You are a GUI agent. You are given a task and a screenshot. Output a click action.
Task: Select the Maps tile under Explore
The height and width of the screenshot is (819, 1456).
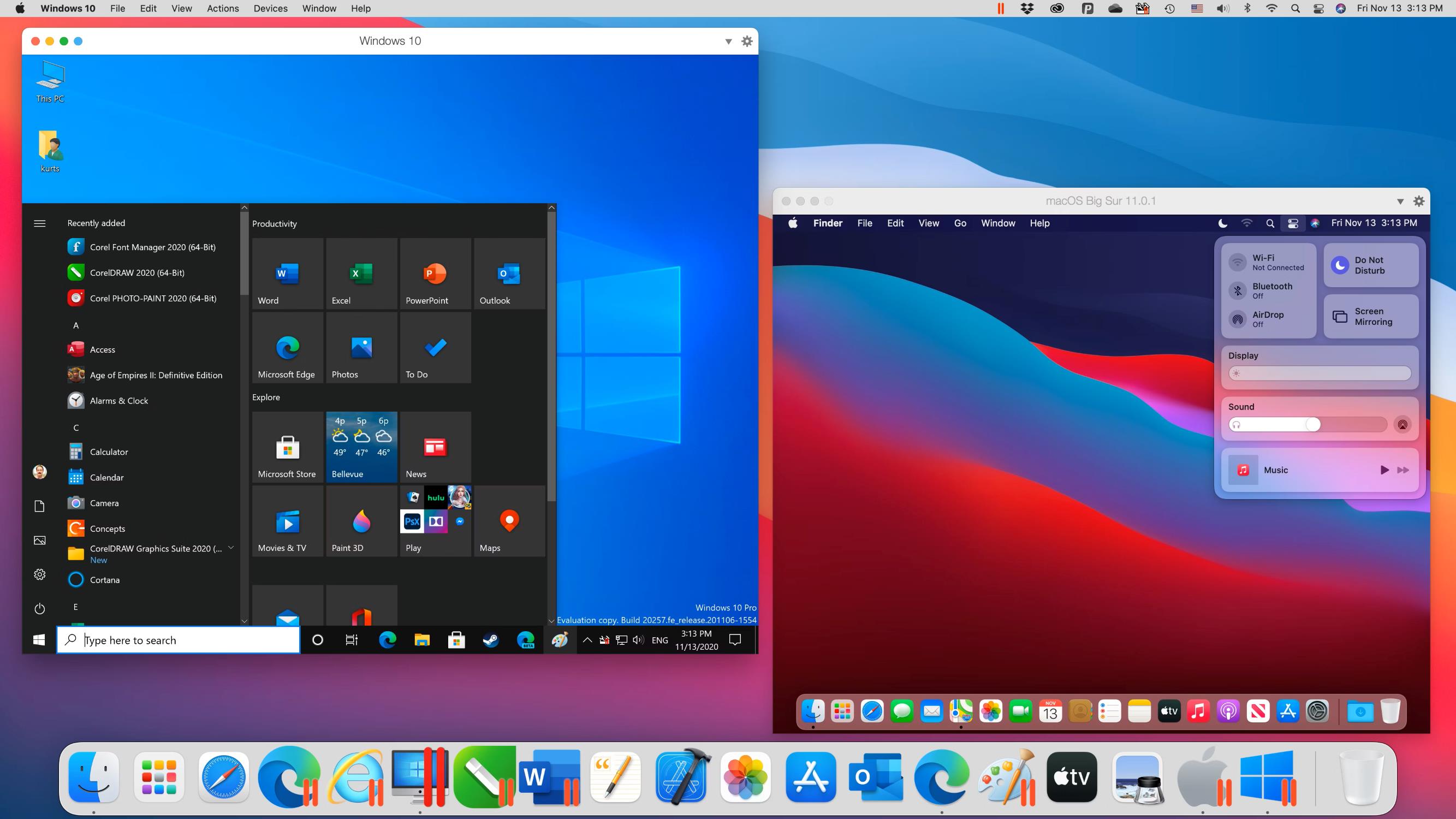[508, 520]
